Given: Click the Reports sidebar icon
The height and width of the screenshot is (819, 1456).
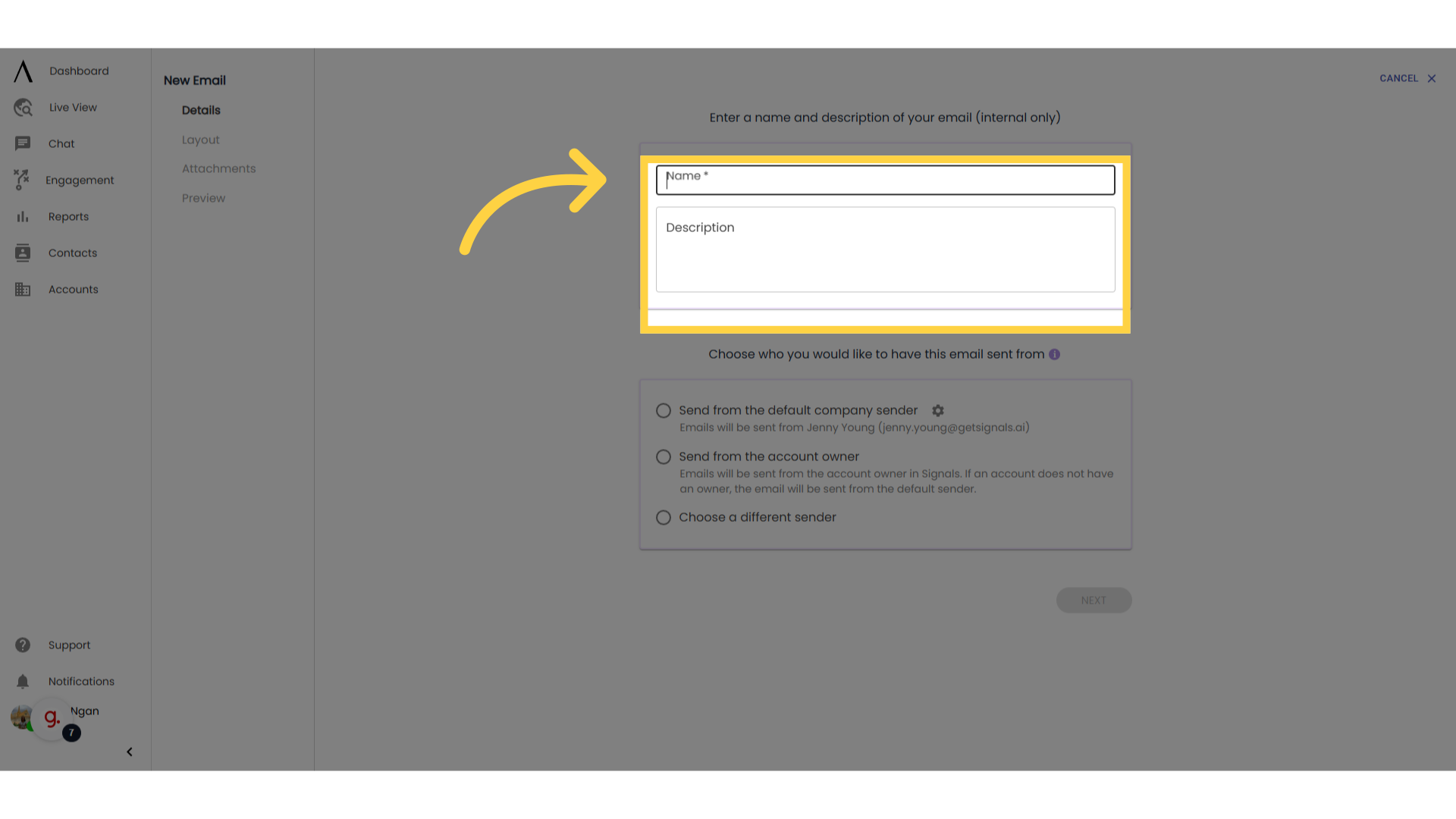Looking at the screenshot, I should click(23, 217).
